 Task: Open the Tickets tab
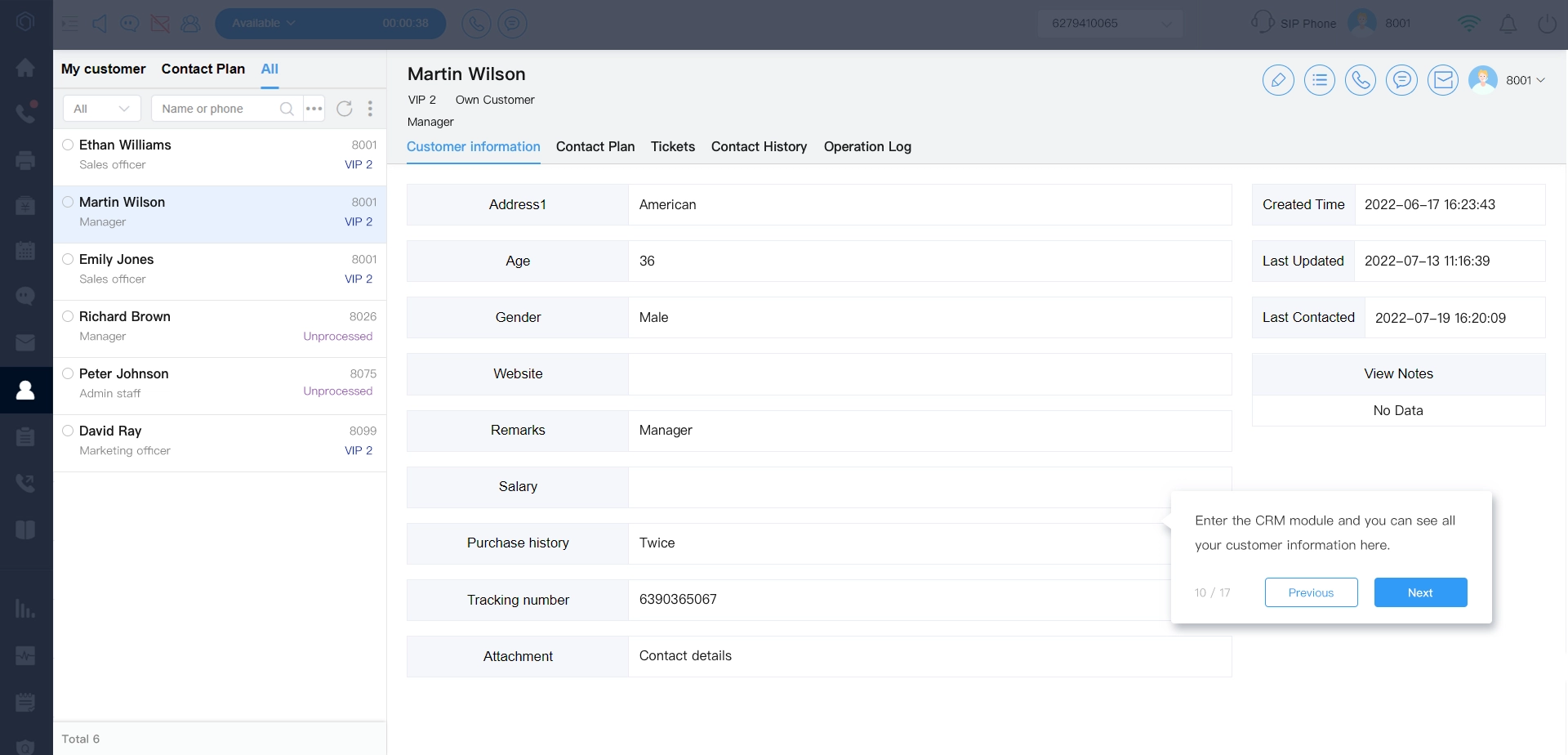[x=672, y=147]
